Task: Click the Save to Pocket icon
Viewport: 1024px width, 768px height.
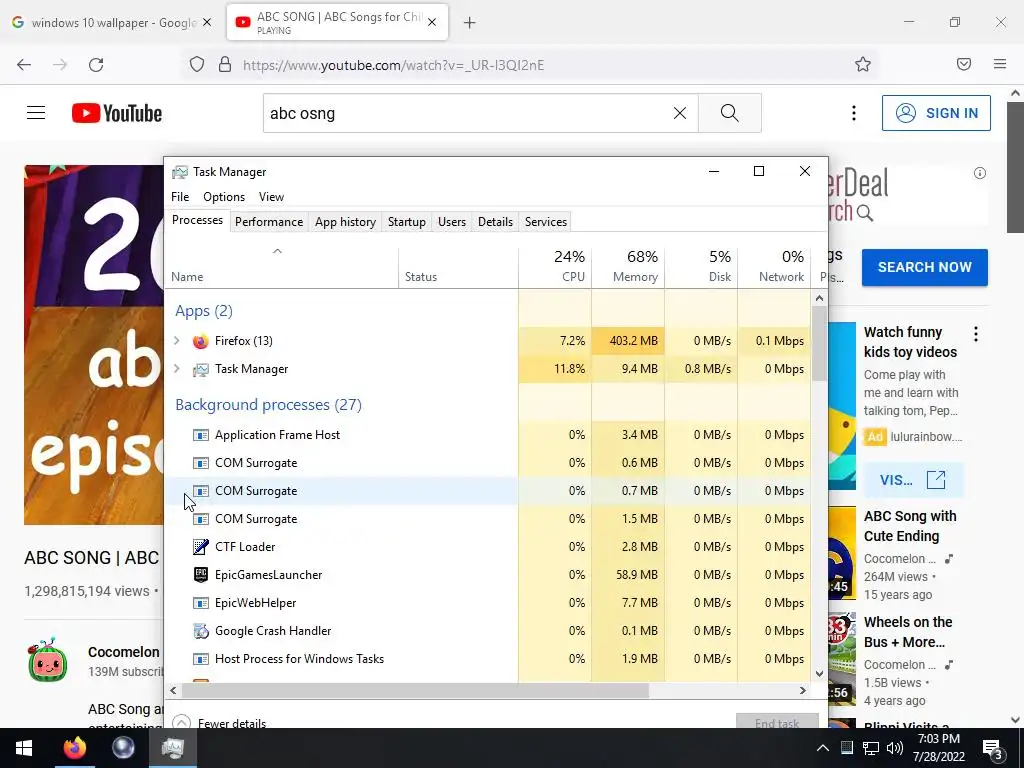Action: click(964, 64)
